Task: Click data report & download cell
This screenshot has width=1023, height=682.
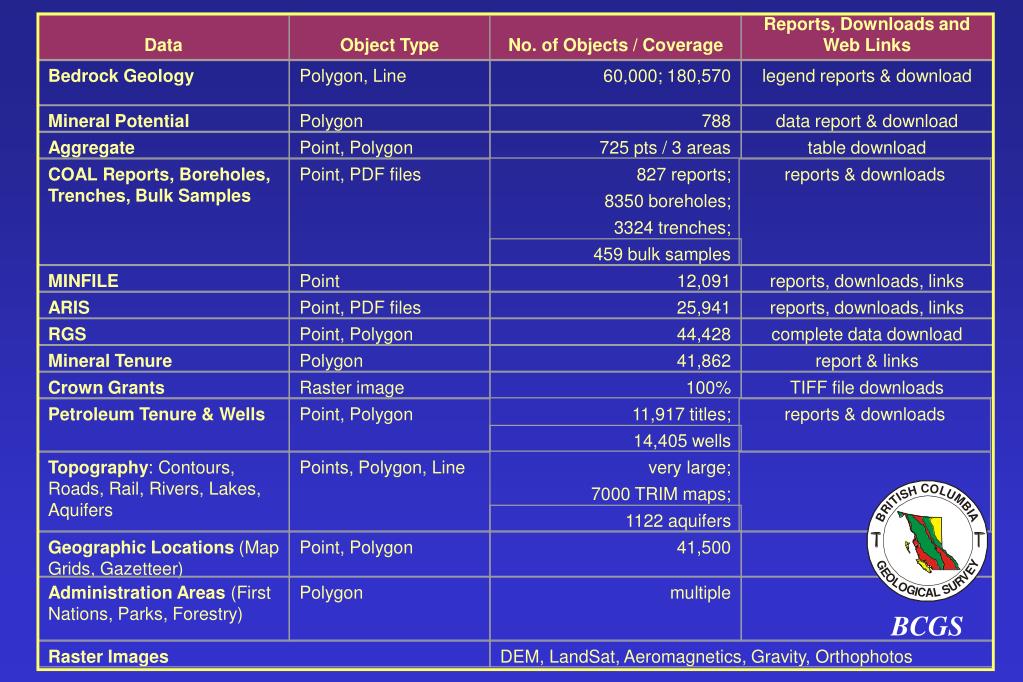Action: (x=866, y=121)
